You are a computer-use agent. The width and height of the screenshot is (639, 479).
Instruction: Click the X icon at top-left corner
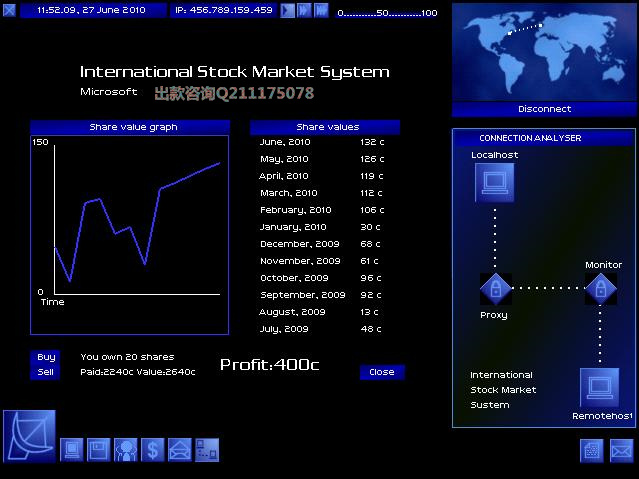coord(9,10)
